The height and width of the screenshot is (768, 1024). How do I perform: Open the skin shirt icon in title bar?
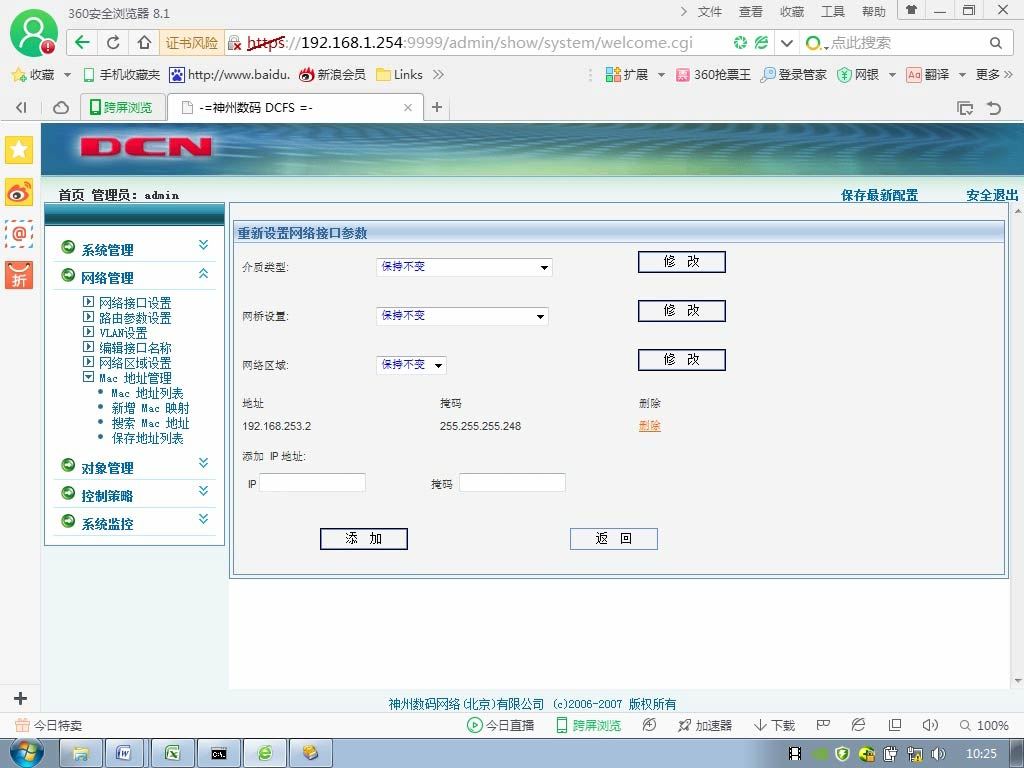(912, 10)
